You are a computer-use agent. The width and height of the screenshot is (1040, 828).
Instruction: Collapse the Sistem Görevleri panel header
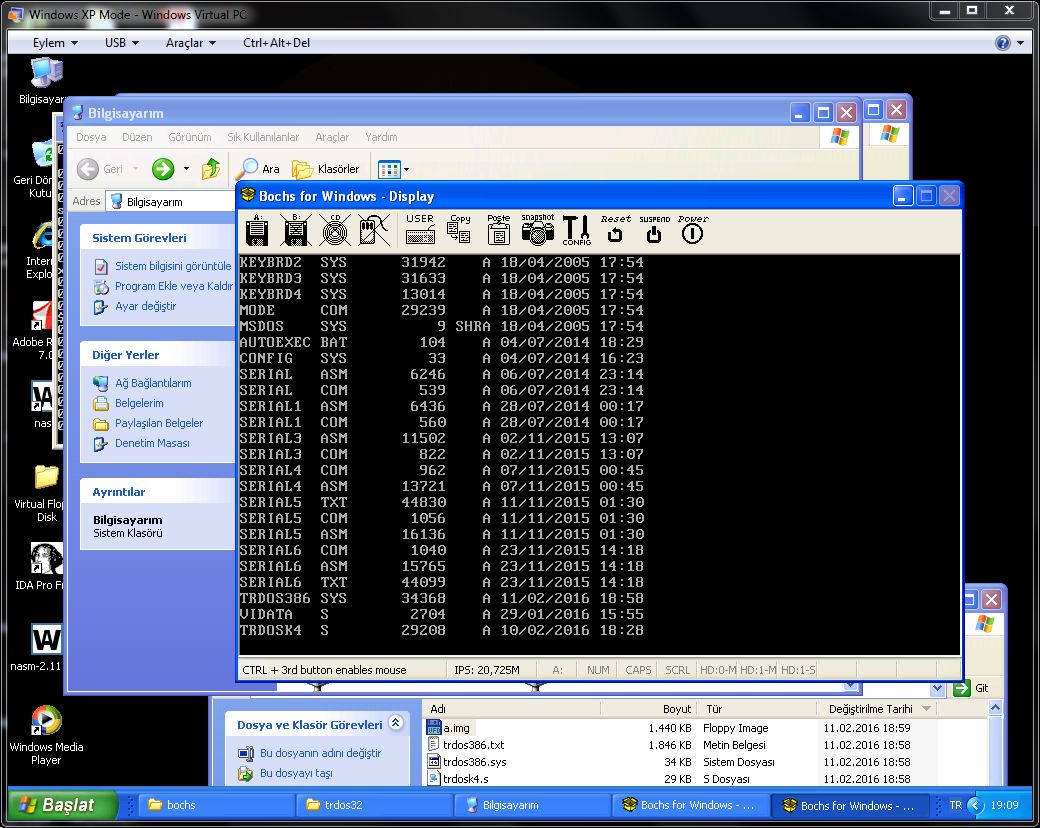coord(158,238)
